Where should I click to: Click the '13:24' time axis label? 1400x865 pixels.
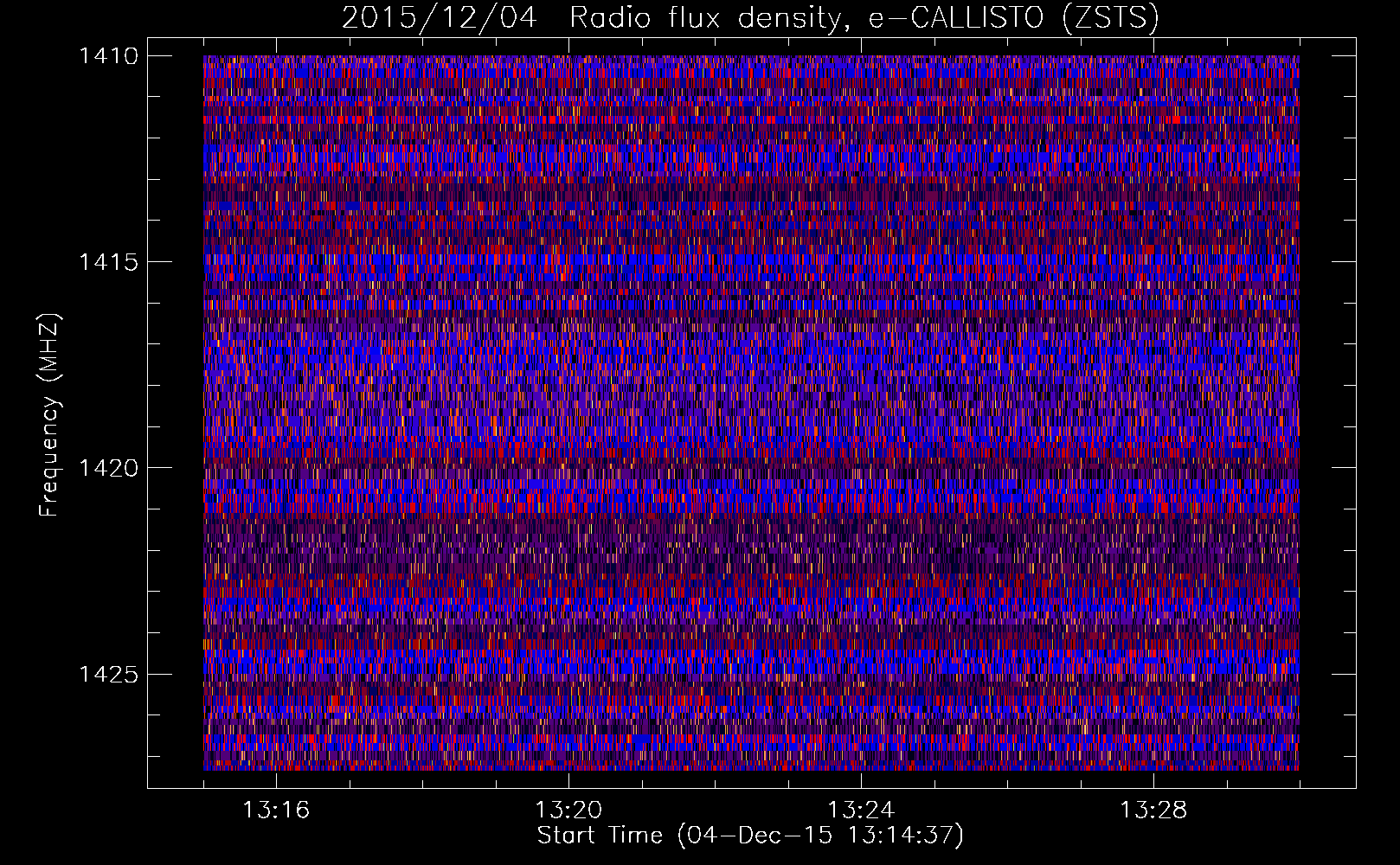click(861, 811)
